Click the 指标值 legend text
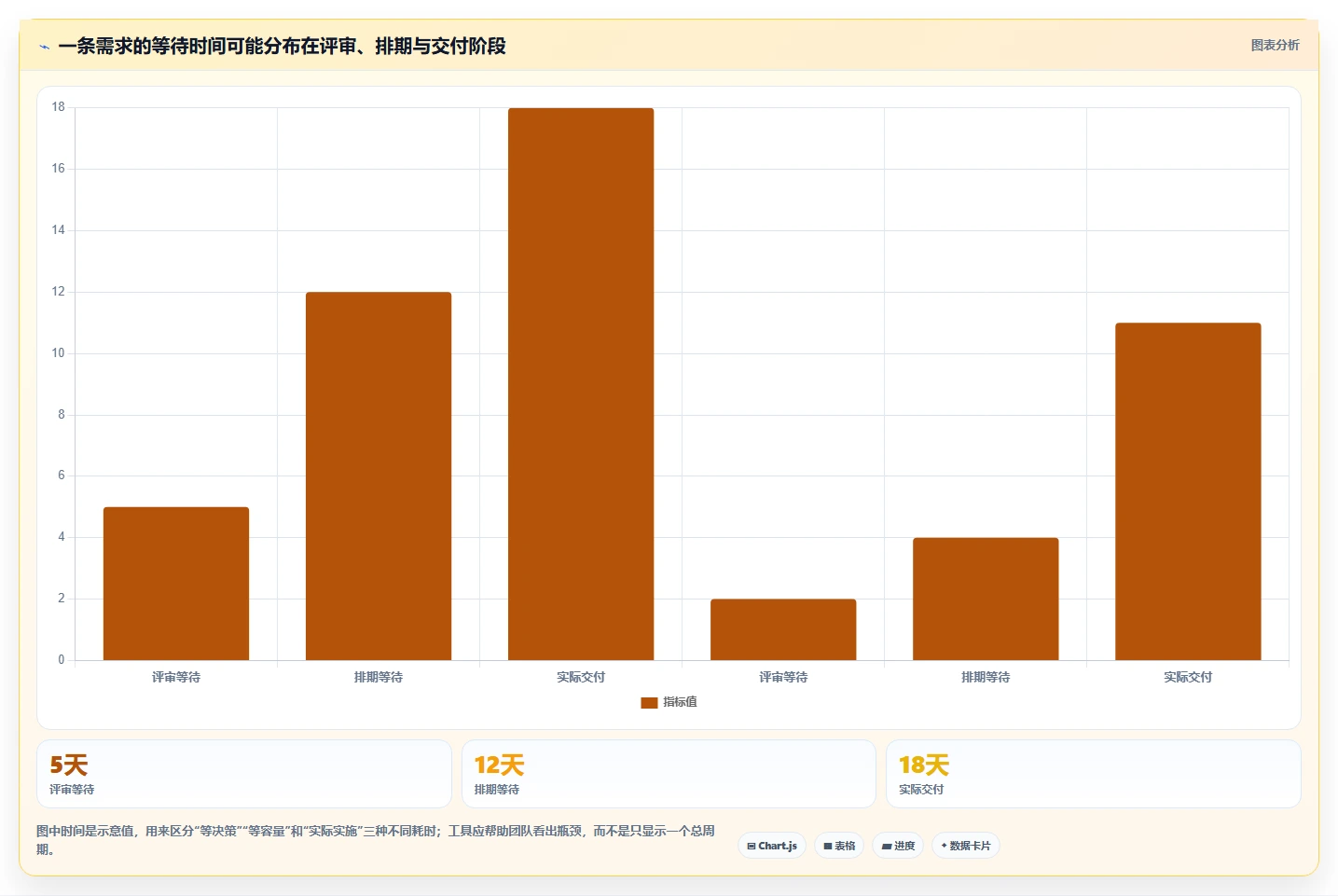The height and width of the screenshot is (896, 1338). click(x=680, y=702)
